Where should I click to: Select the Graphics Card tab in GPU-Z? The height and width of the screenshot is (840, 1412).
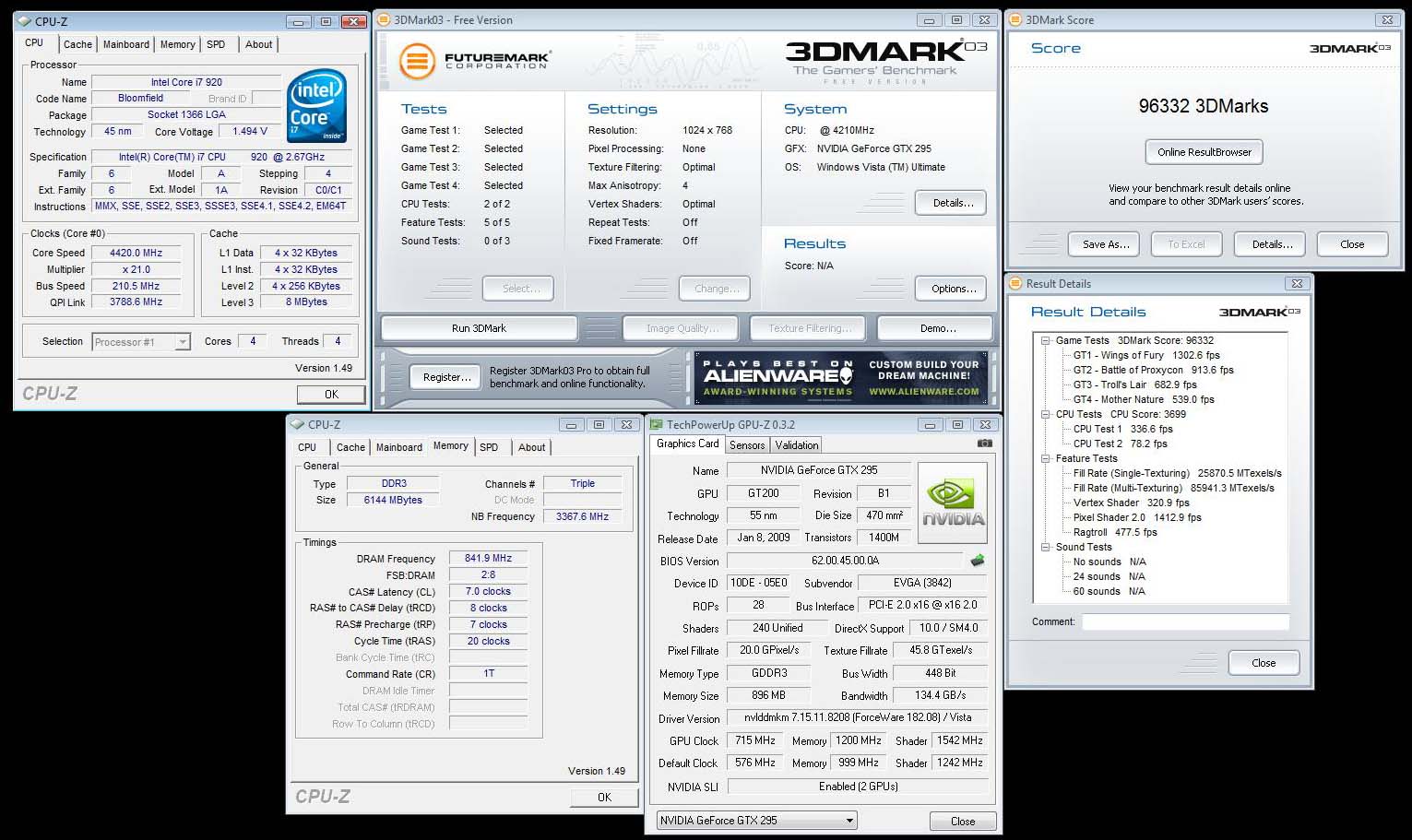click(687, 444)
